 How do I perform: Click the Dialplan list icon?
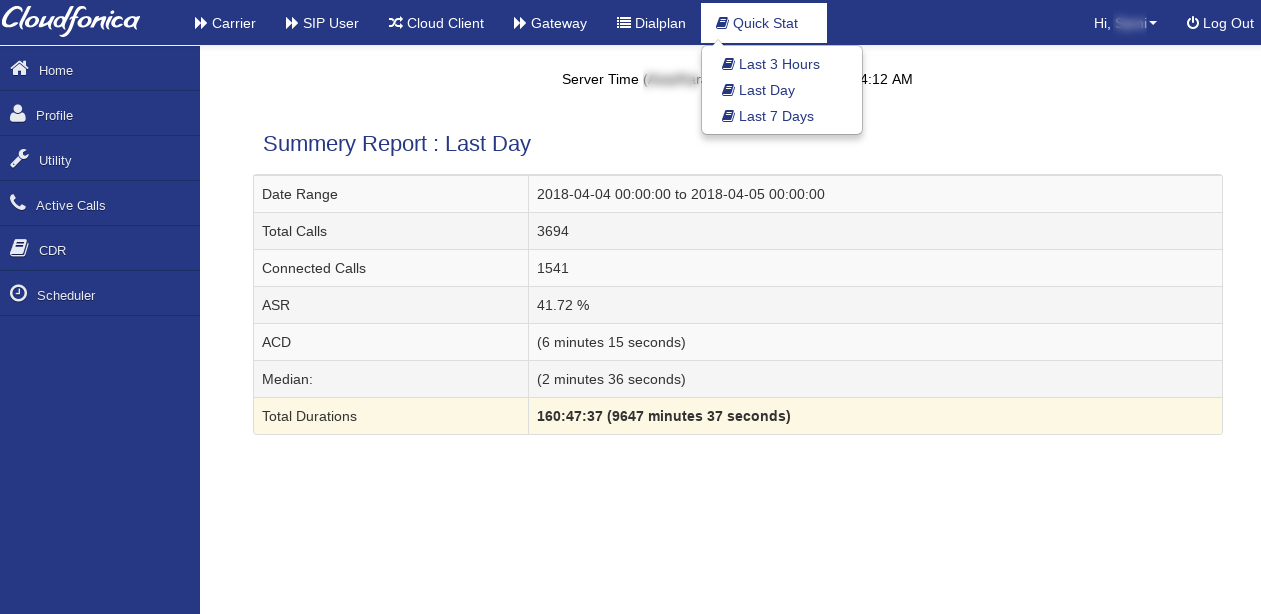pyautogui.click(x=623, y=23)
